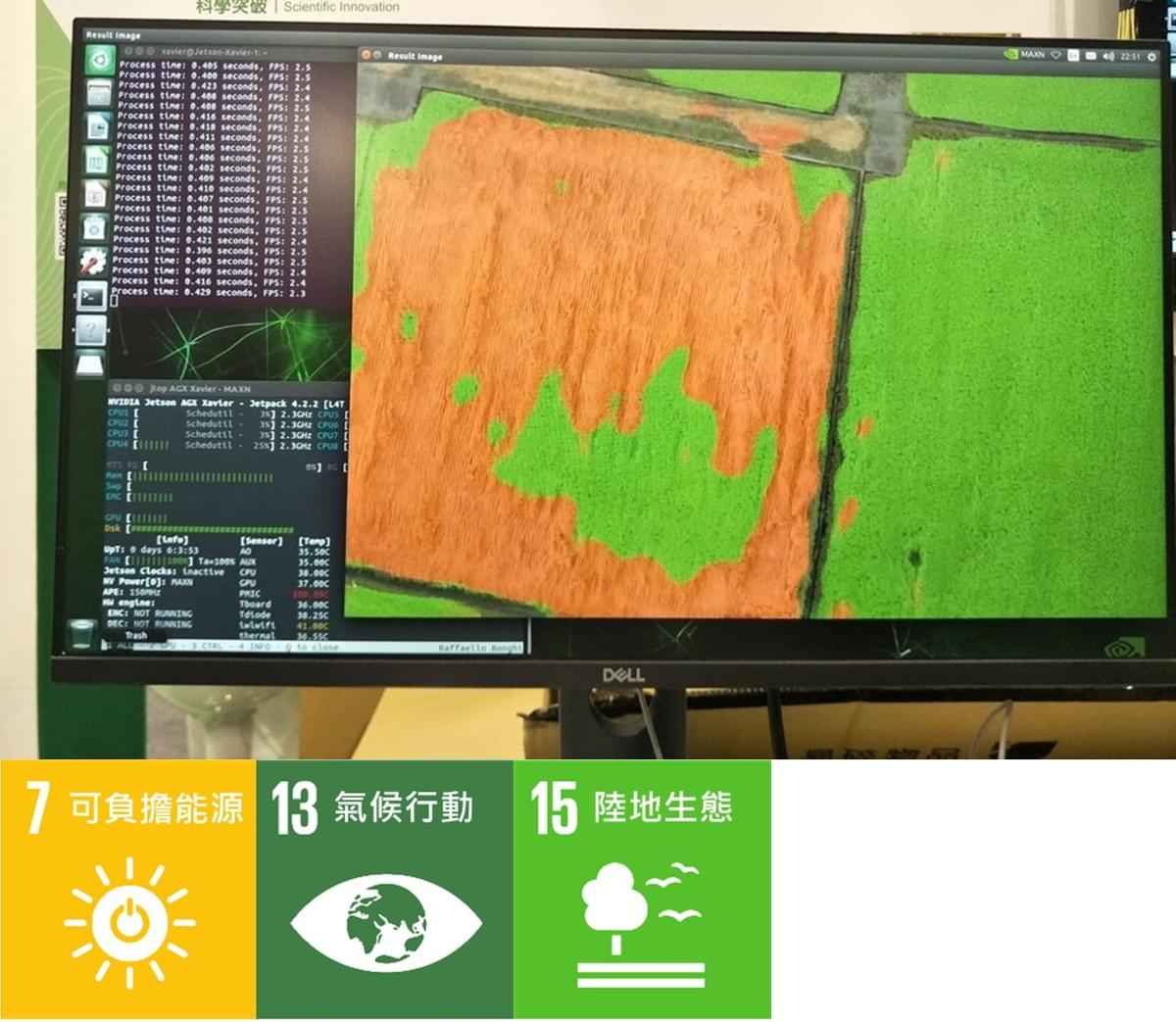Select line 'Process time: 0.423 seconds'
The image size is (1176, 1022).
tap(212, 85)
